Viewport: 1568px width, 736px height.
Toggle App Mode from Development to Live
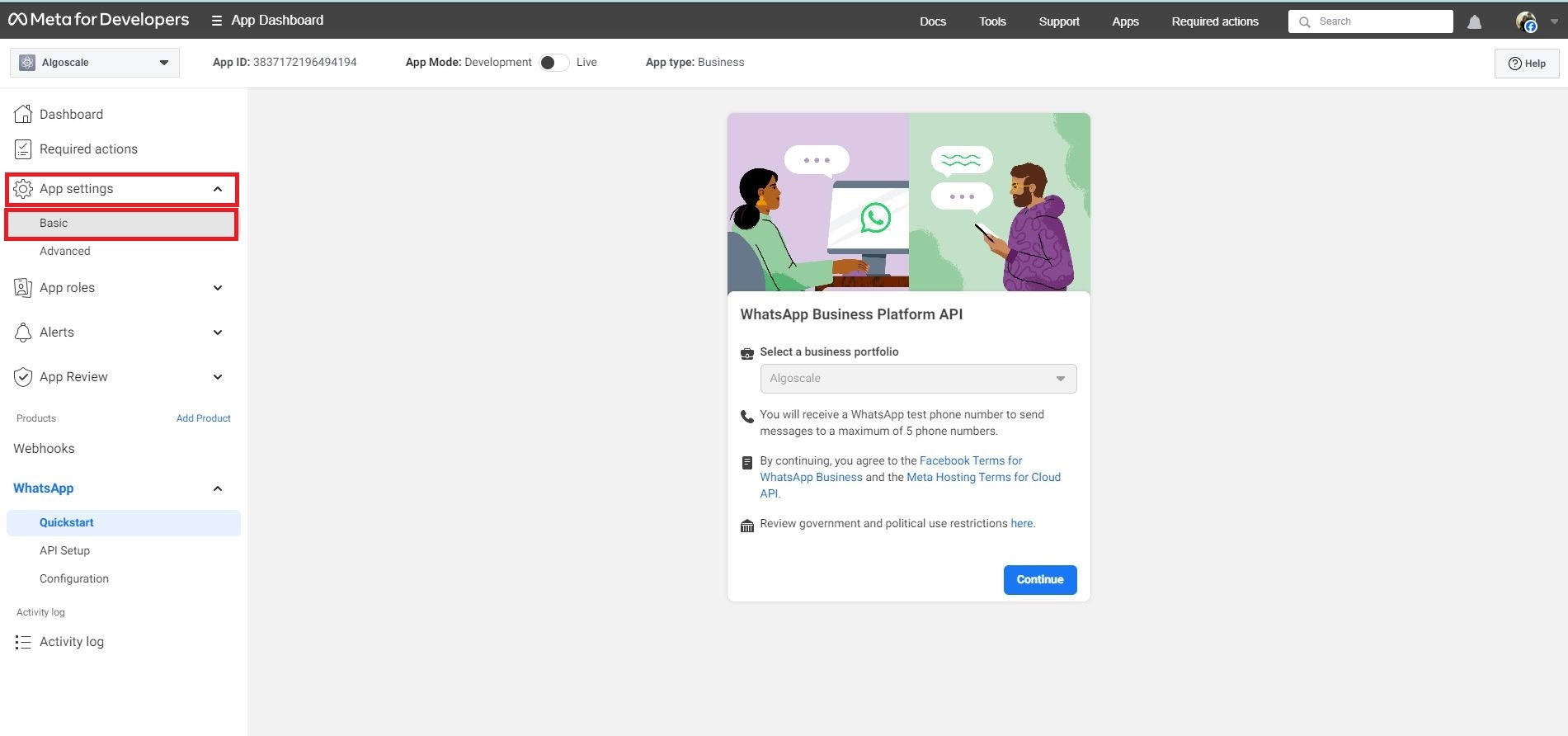coord(554,63)
